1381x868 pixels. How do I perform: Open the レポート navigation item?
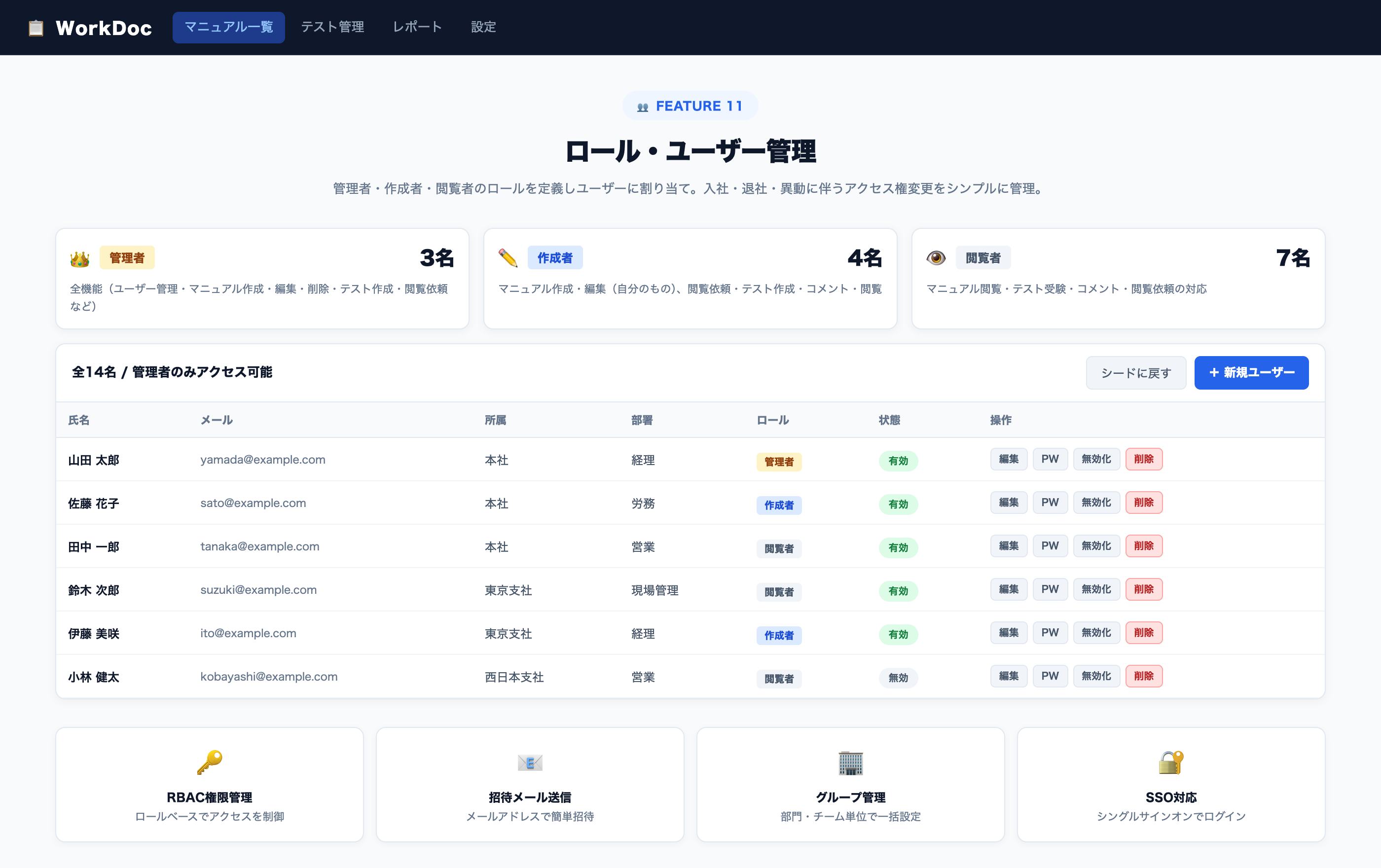tap(418, 27)
